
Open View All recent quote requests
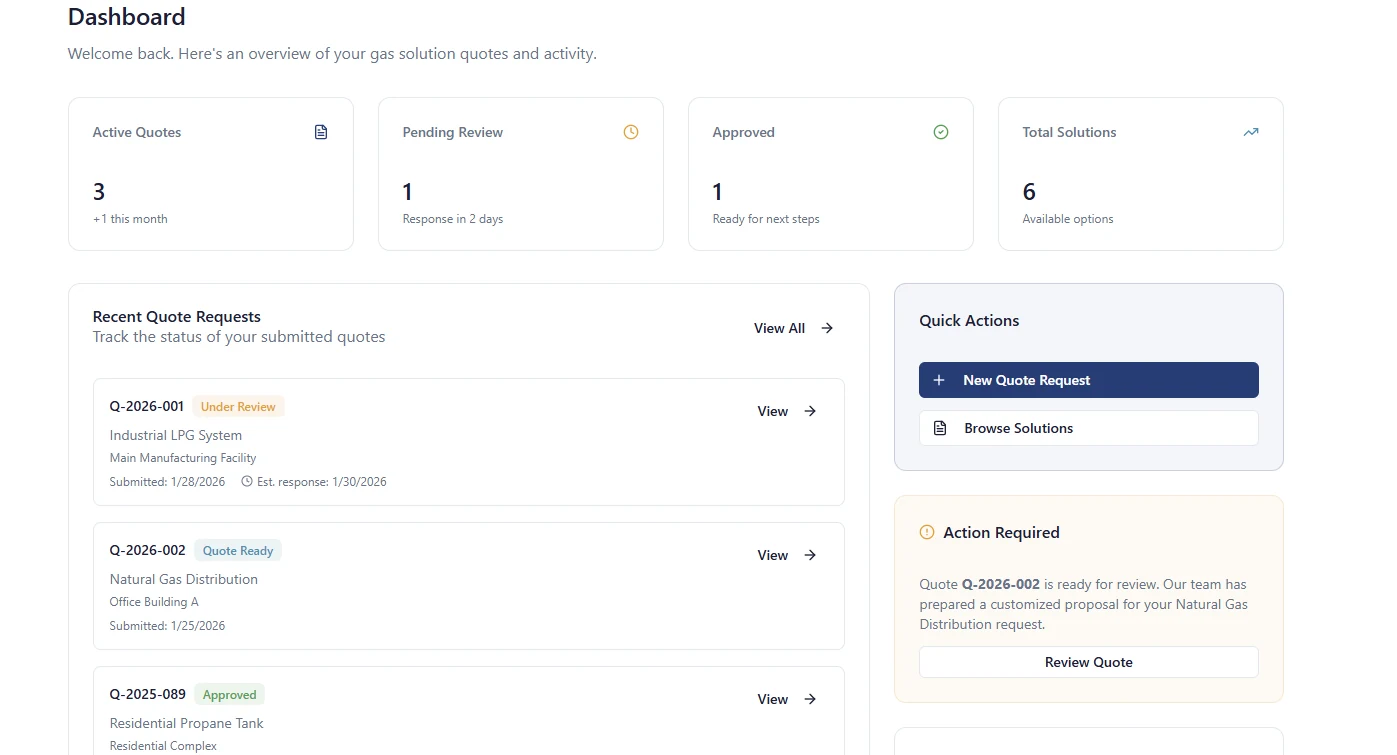794,328
